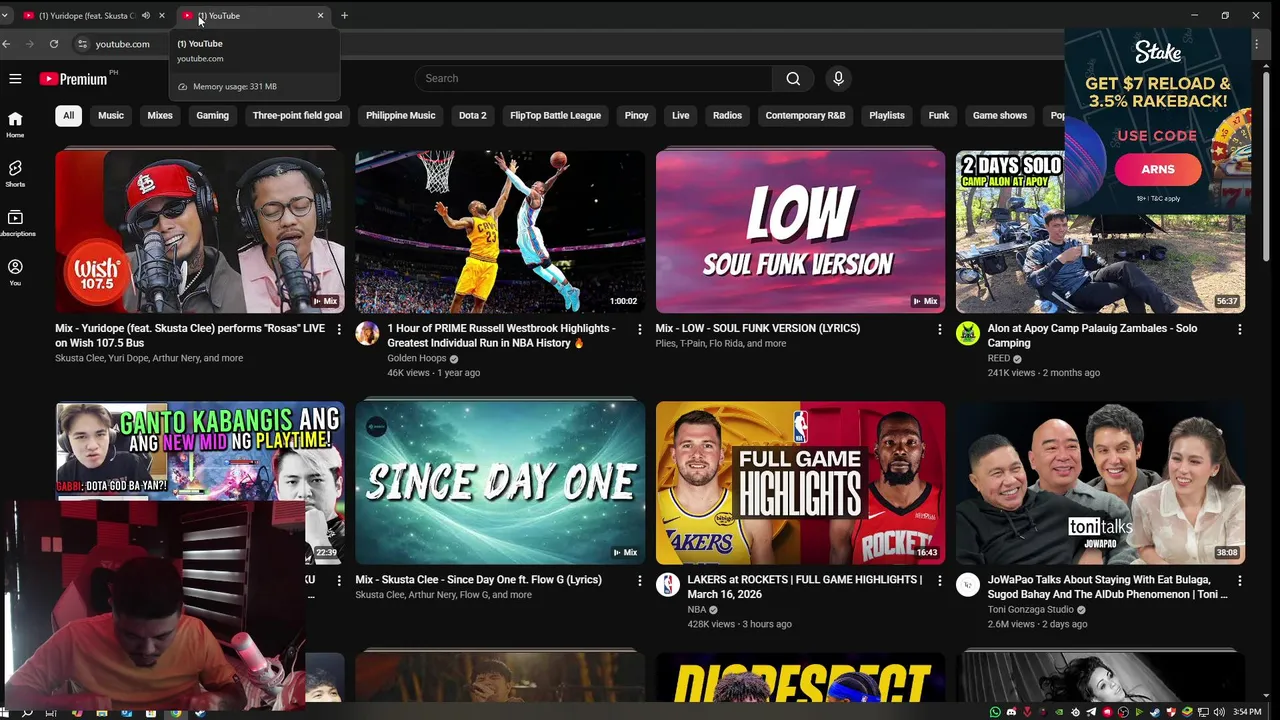The image size is (1280, 720).
Task: Open the YouTube hamburger guide menu
Action: click(x=15, y=78)
